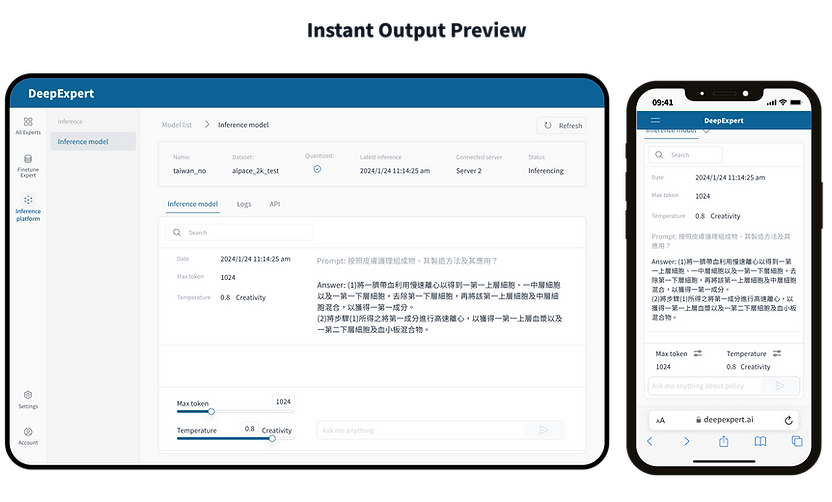Click the Max token value box 1024
Viewport: 832px width, 502px height.
[x=283, y=402]
